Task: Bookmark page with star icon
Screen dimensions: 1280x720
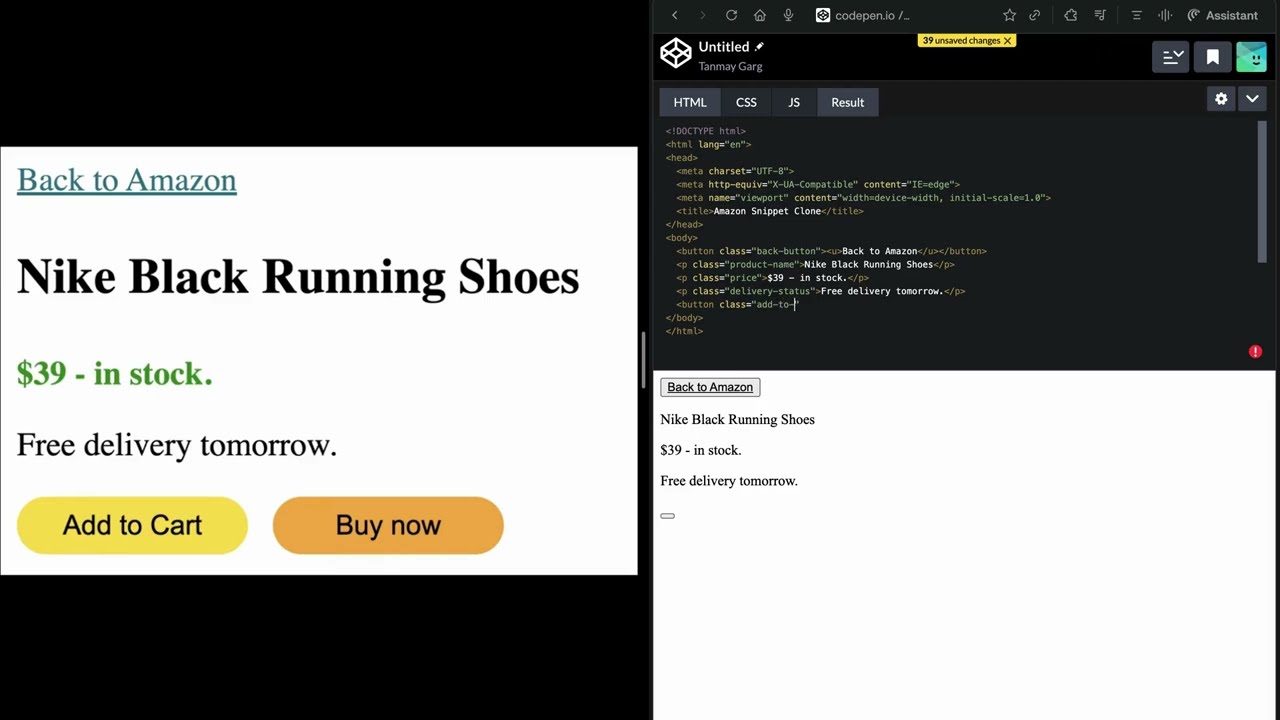Action: [x=1009, y=15]
